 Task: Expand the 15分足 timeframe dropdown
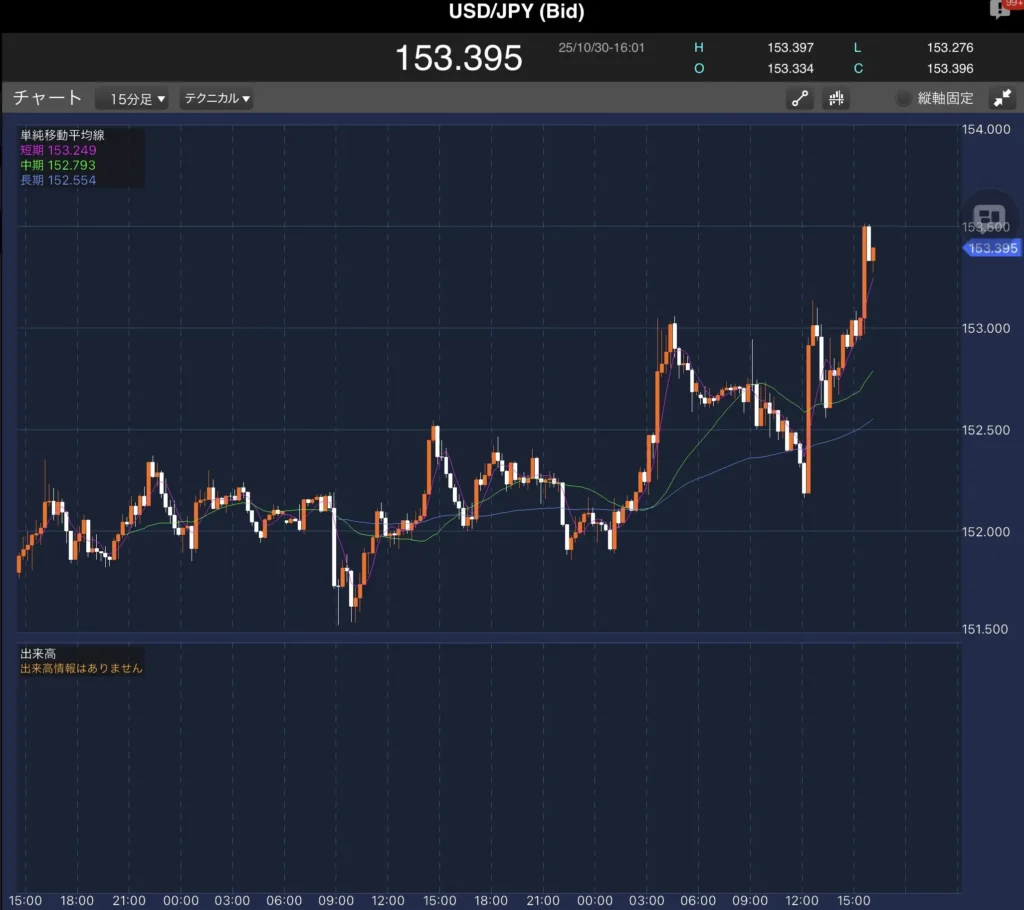[138, 98]
